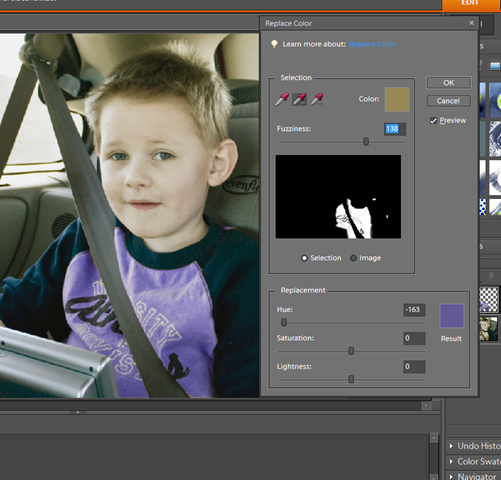501x480 pixels.
Task: Click the purple Result color swatch
Action: 452,316
